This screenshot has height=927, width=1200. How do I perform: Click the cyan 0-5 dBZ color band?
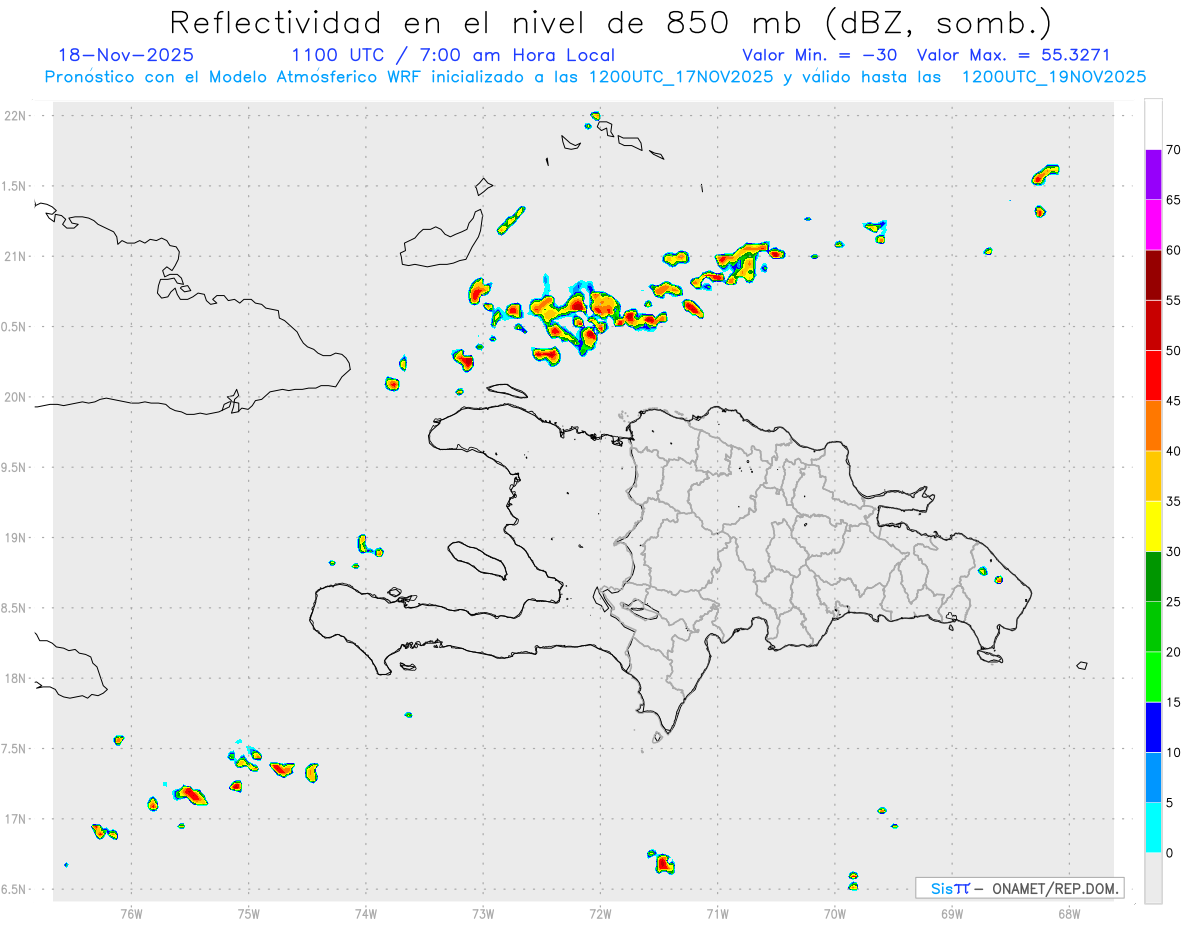tap(1153, 828)
